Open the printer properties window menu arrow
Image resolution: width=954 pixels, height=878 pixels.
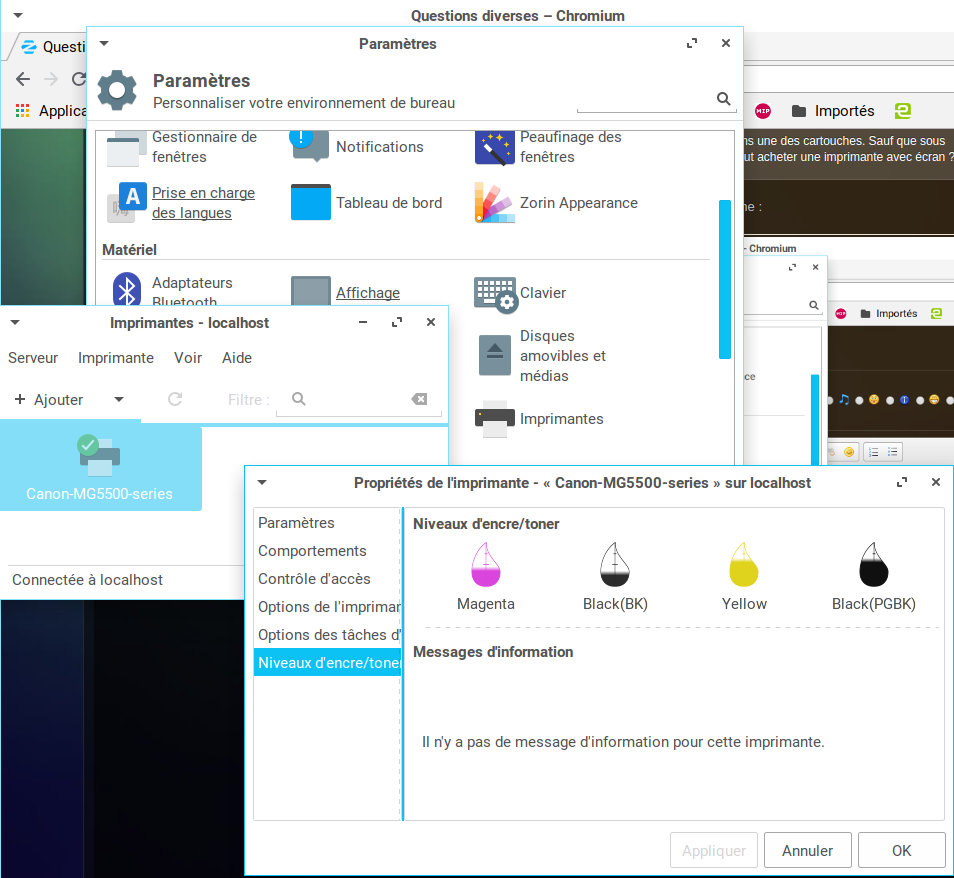(x=262, y=482)
